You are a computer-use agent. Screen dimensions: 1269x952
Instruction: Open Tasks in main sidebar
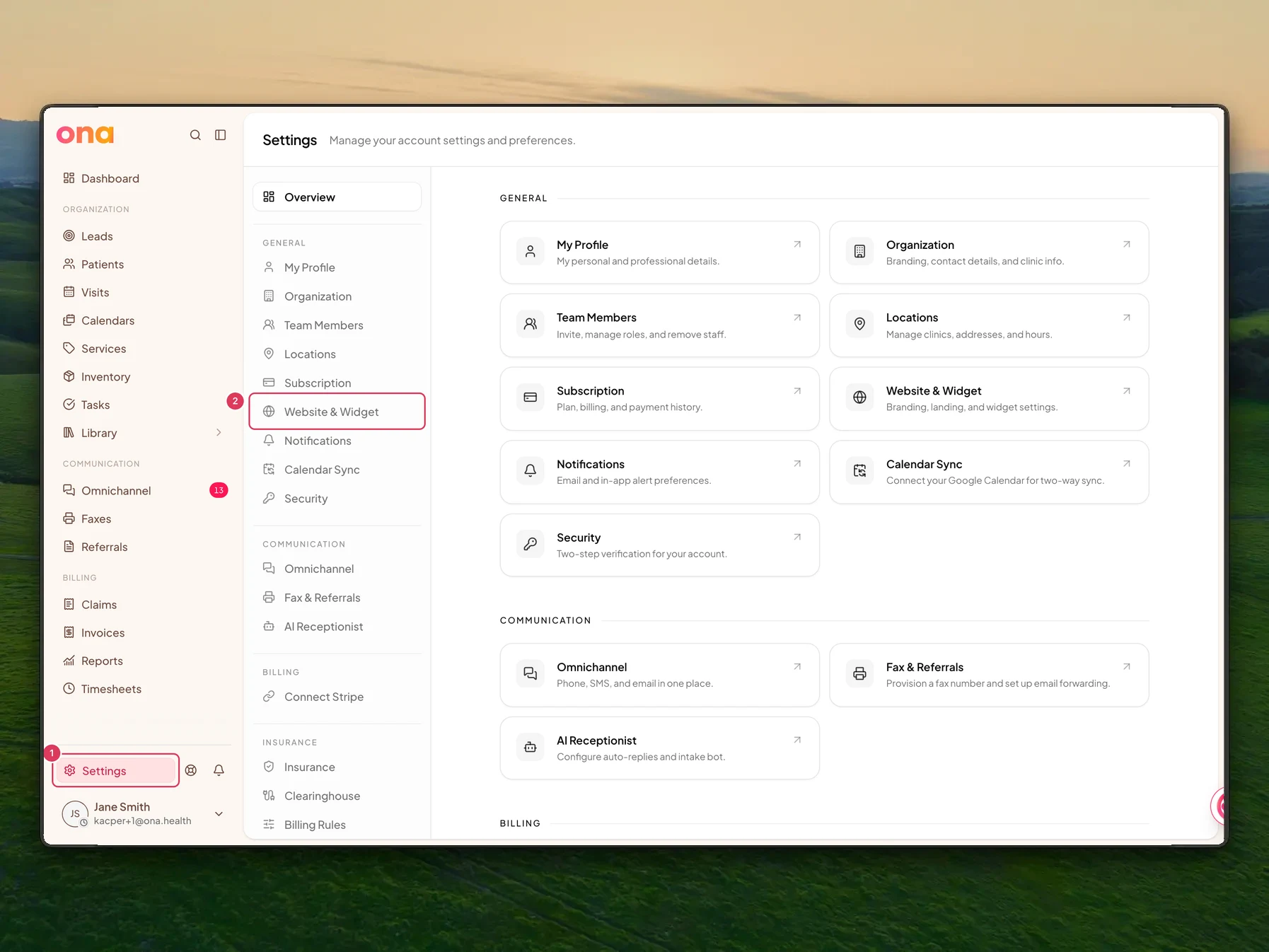pyautogui.click(x=144, y=405)
